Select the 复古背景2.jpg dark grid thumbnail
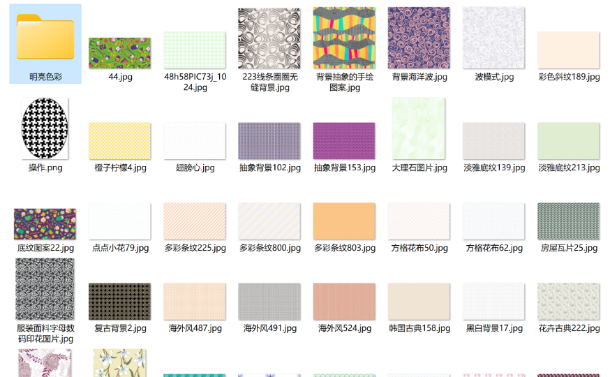Image resolution: width=610 pixels, height=377 pixels. [x=120, y=302]
